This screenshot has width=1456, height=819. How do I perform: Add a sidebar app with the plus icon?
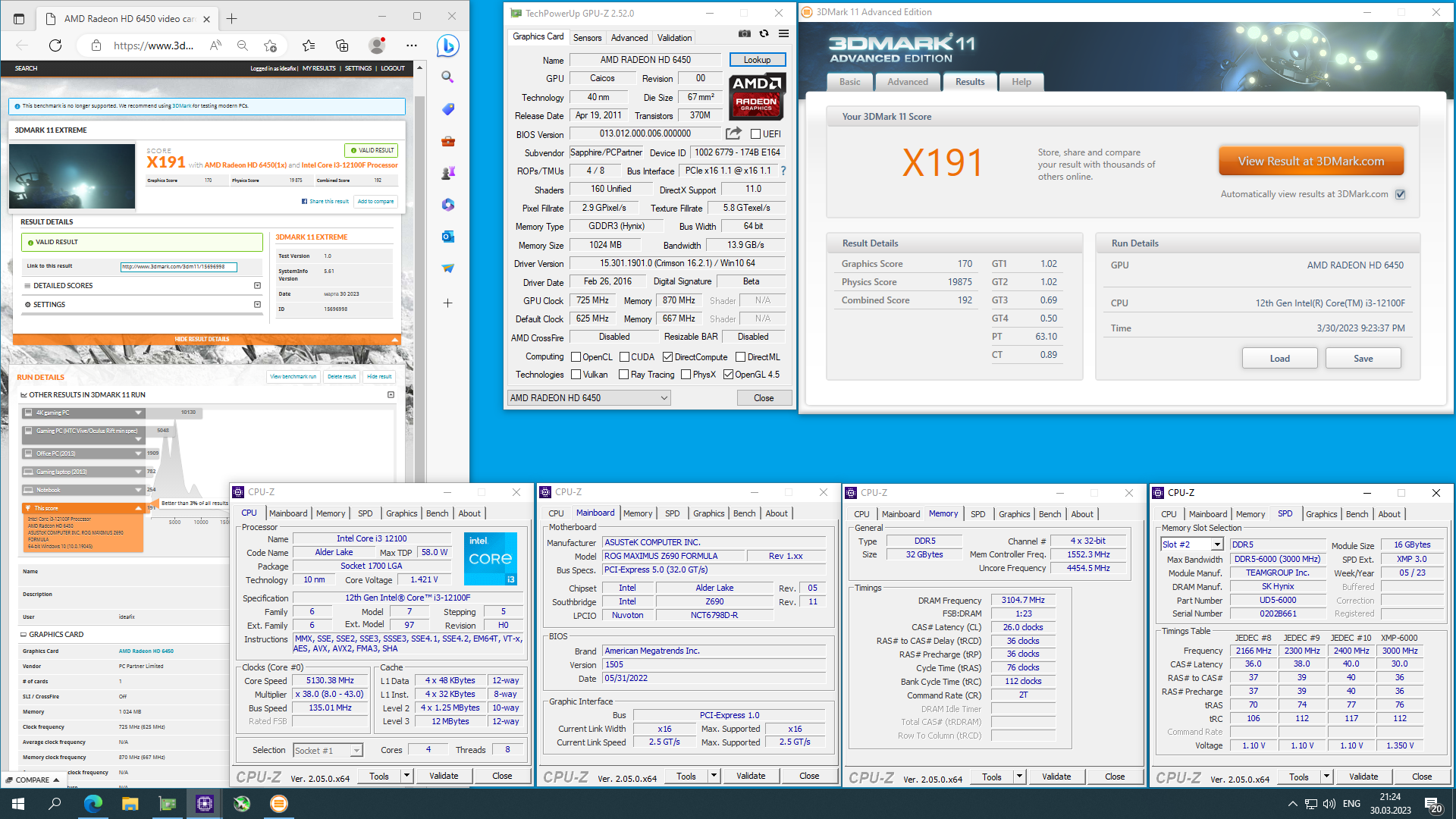[x=448, y=303]
